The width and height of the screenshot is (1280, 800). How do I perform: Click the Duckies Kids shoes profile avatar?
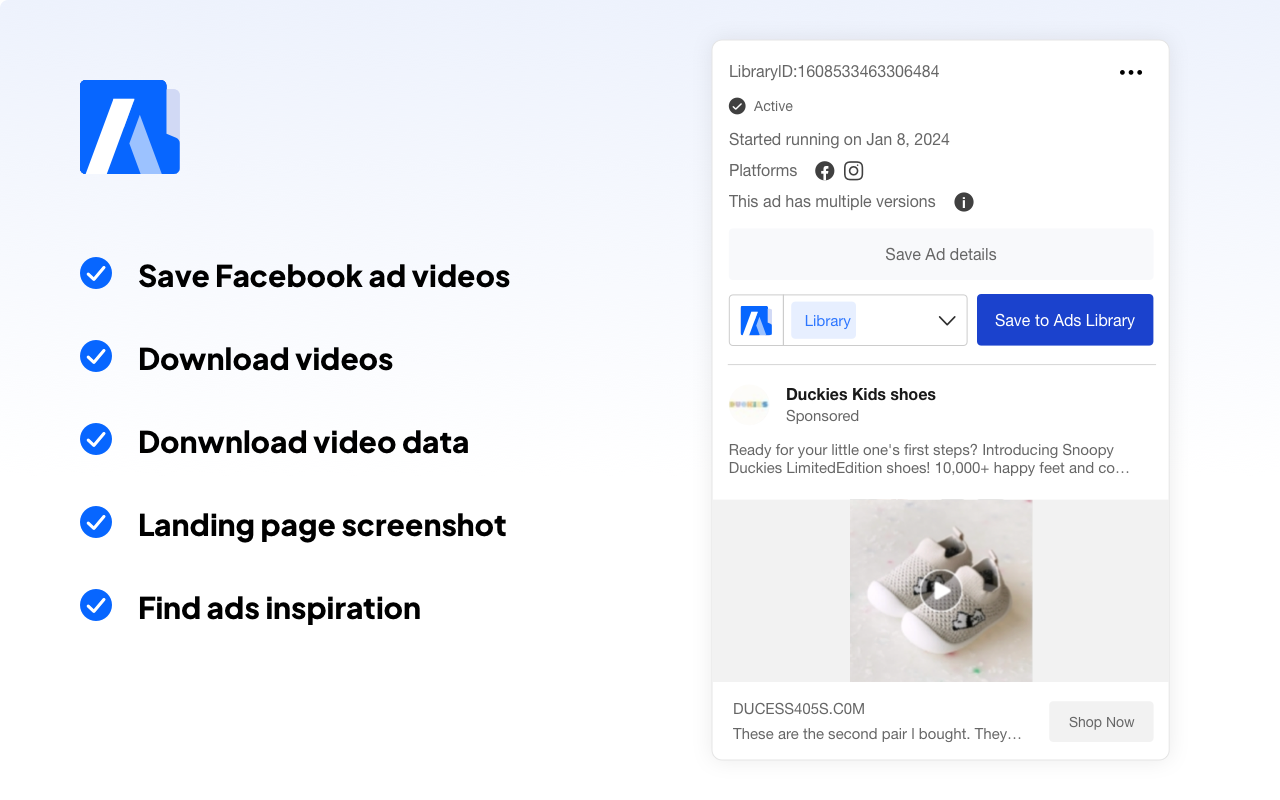pyautogui.click(x=748, y=404)
